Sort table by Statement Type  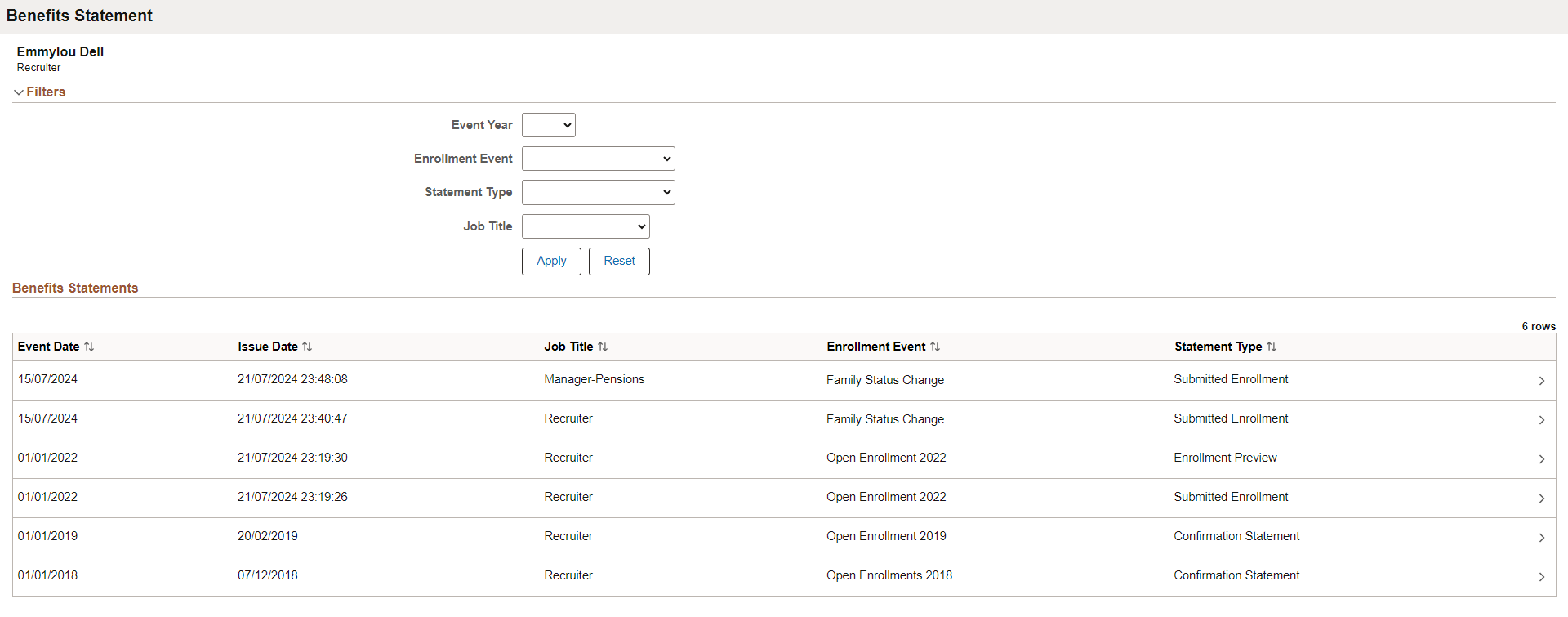pos(1272,347)
